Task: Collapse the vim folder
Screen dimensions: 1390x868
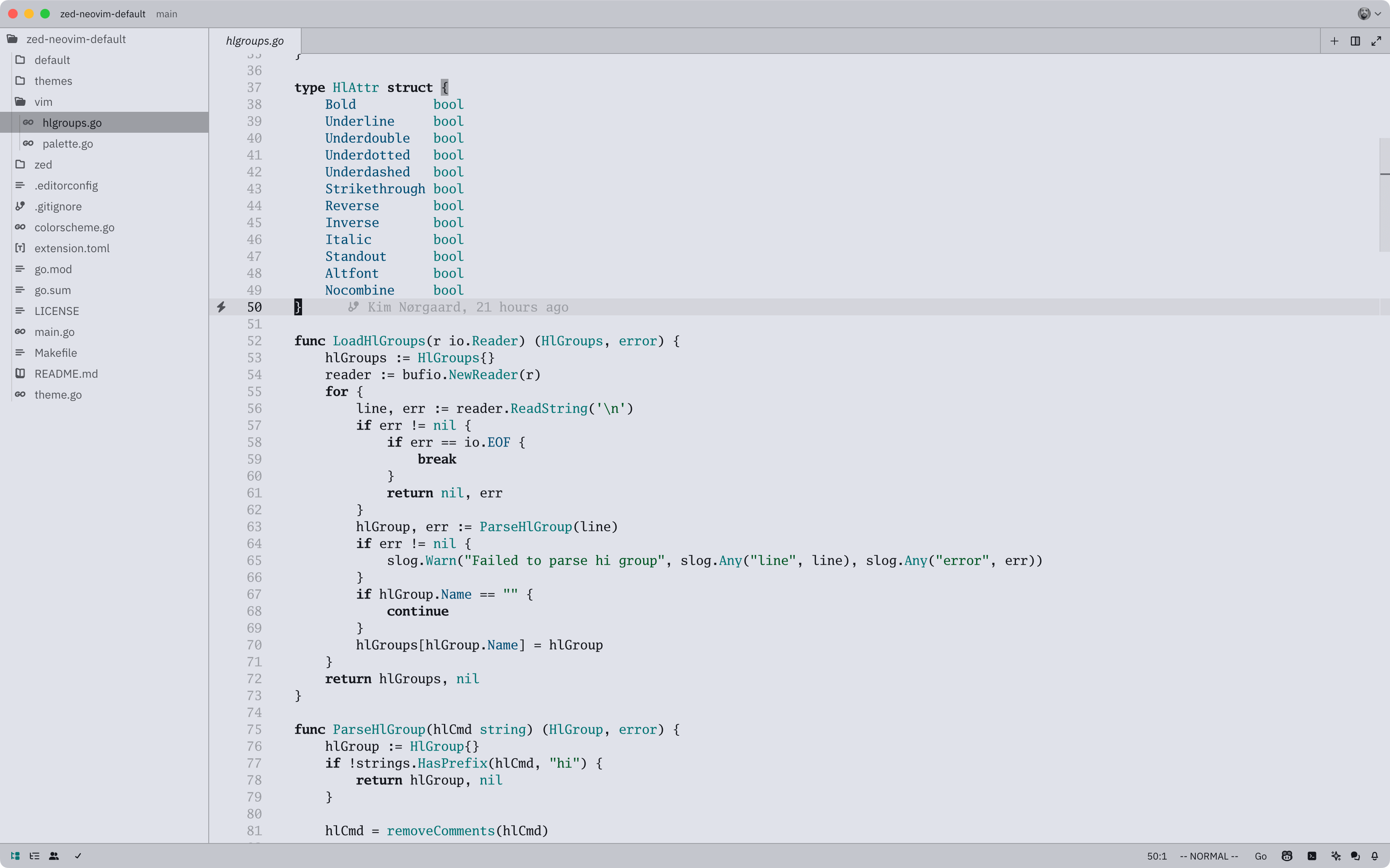Action: pyautogui.click(x=104, y=102)
